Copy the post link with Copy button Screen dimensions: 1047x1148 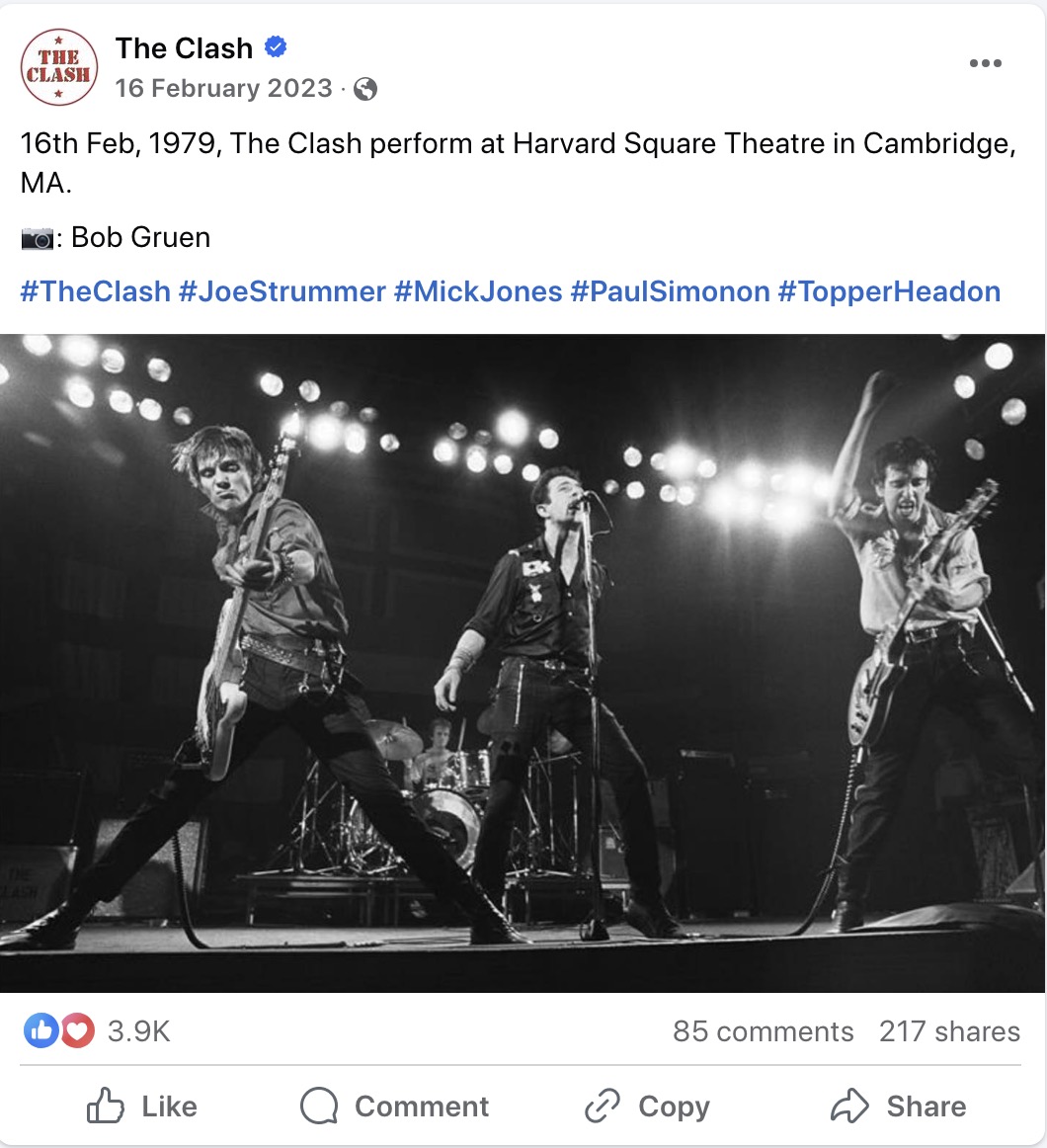click(647, 1106)
